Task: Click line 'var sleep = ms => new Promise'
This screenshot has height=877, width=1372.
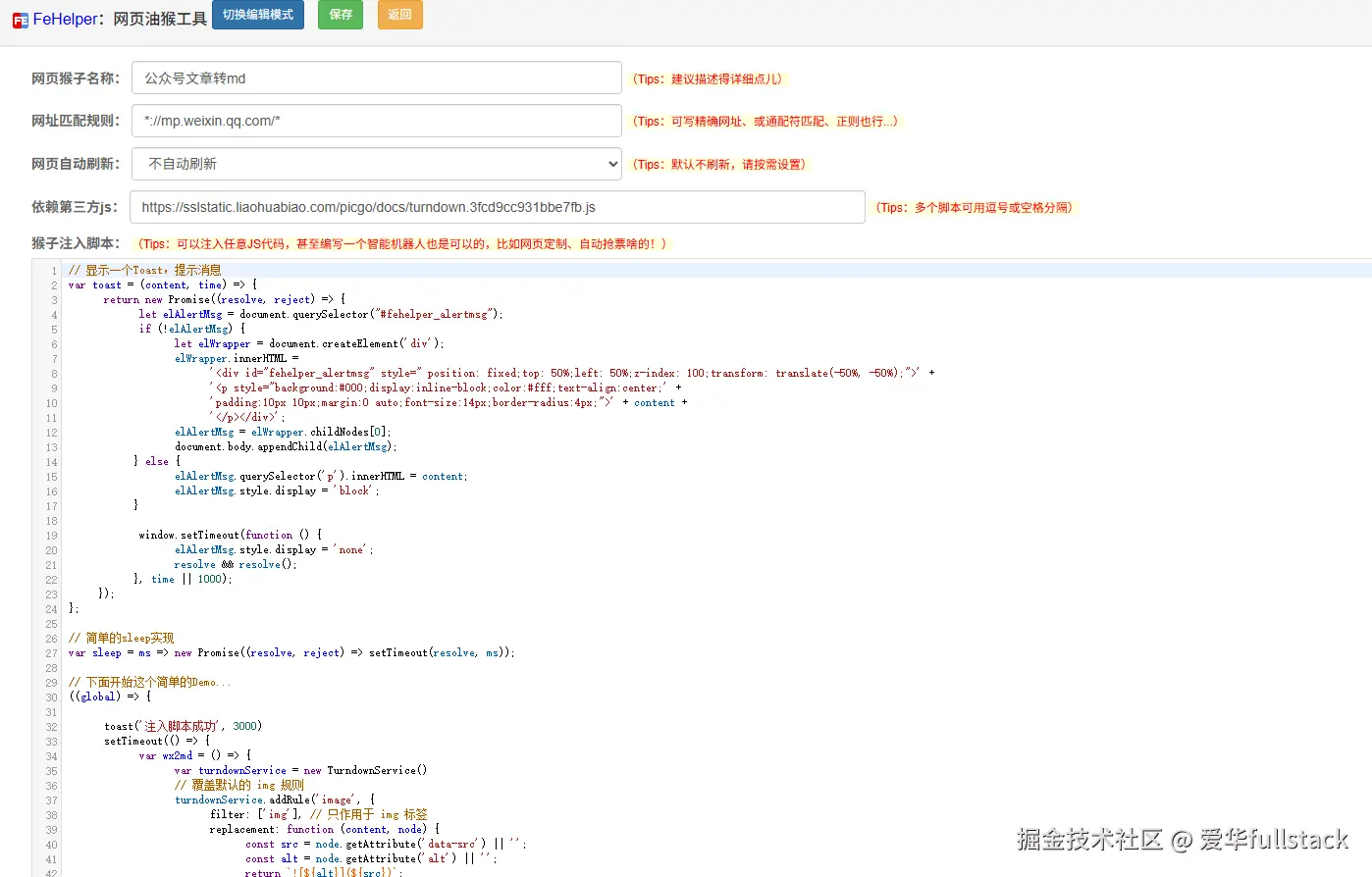Action: point(291,652)
